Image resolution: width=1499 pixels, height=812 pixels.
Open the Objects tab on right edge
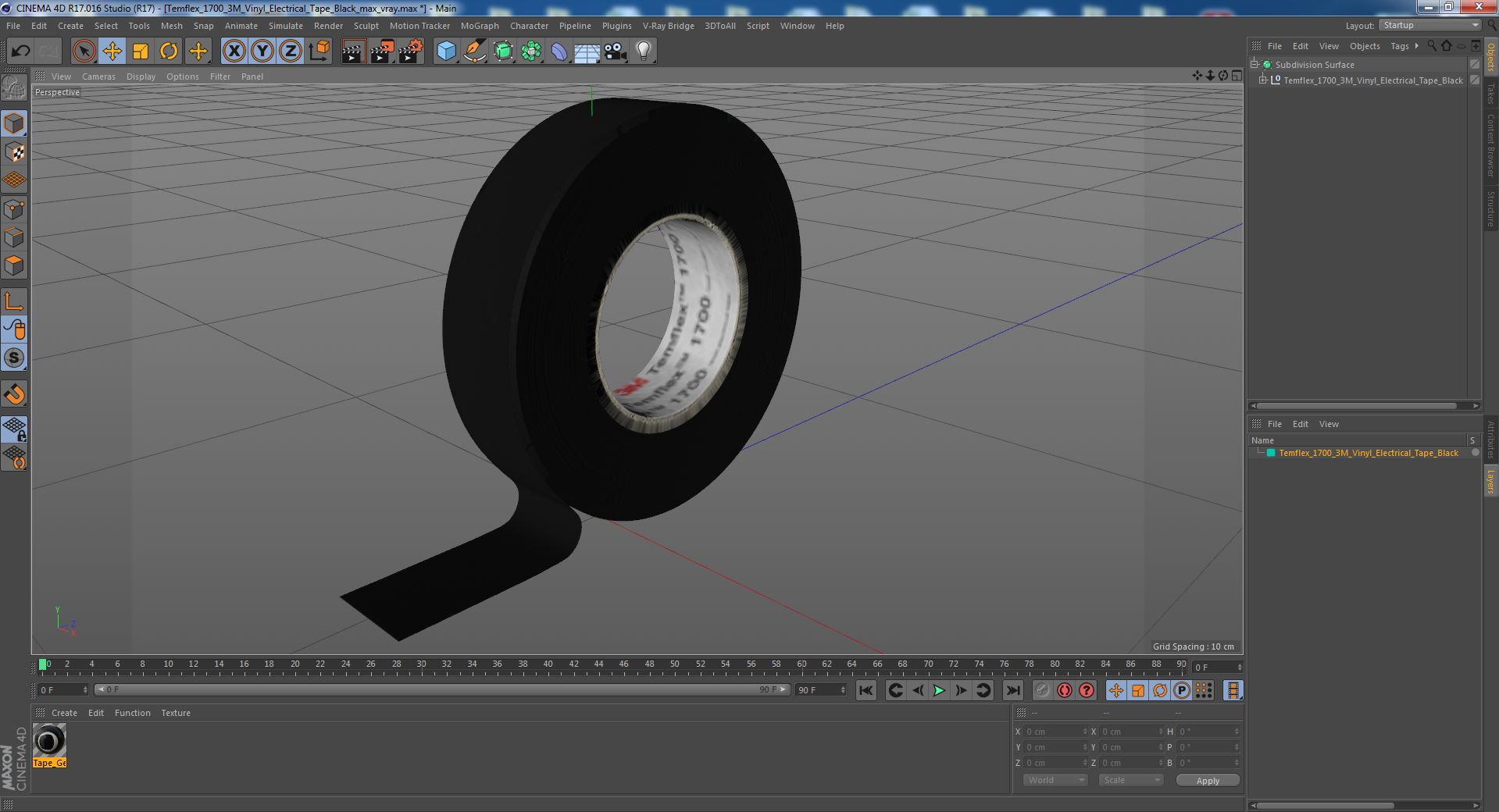(x=1491, y=57)
